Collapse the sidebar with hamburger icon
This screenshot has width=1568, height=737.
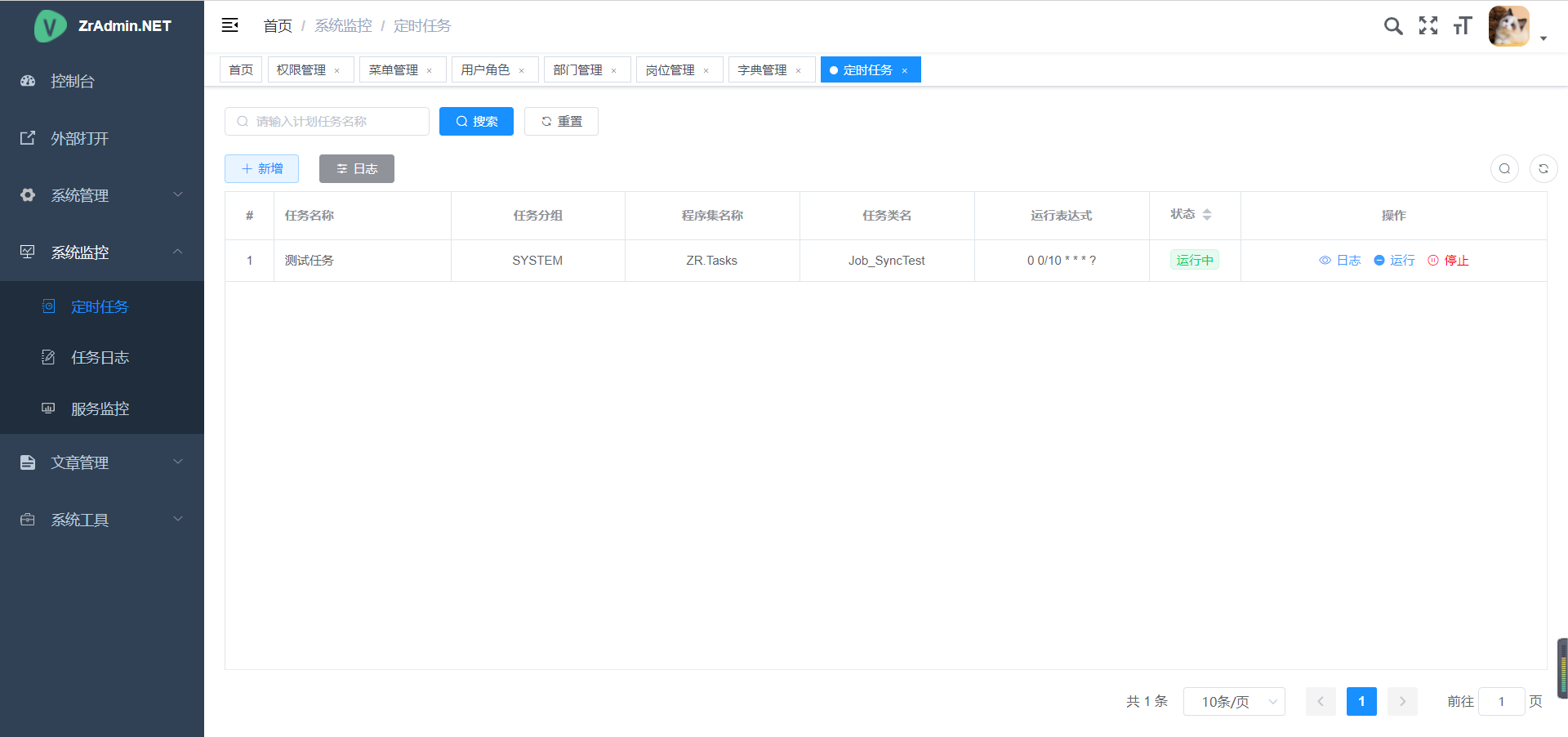(x=230, y=25)
